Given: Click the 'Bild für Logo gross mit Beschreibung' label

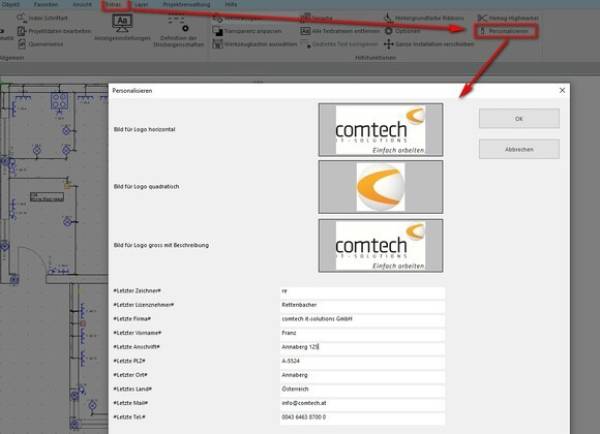Looking at the screenshot, I should click(161, 245).
